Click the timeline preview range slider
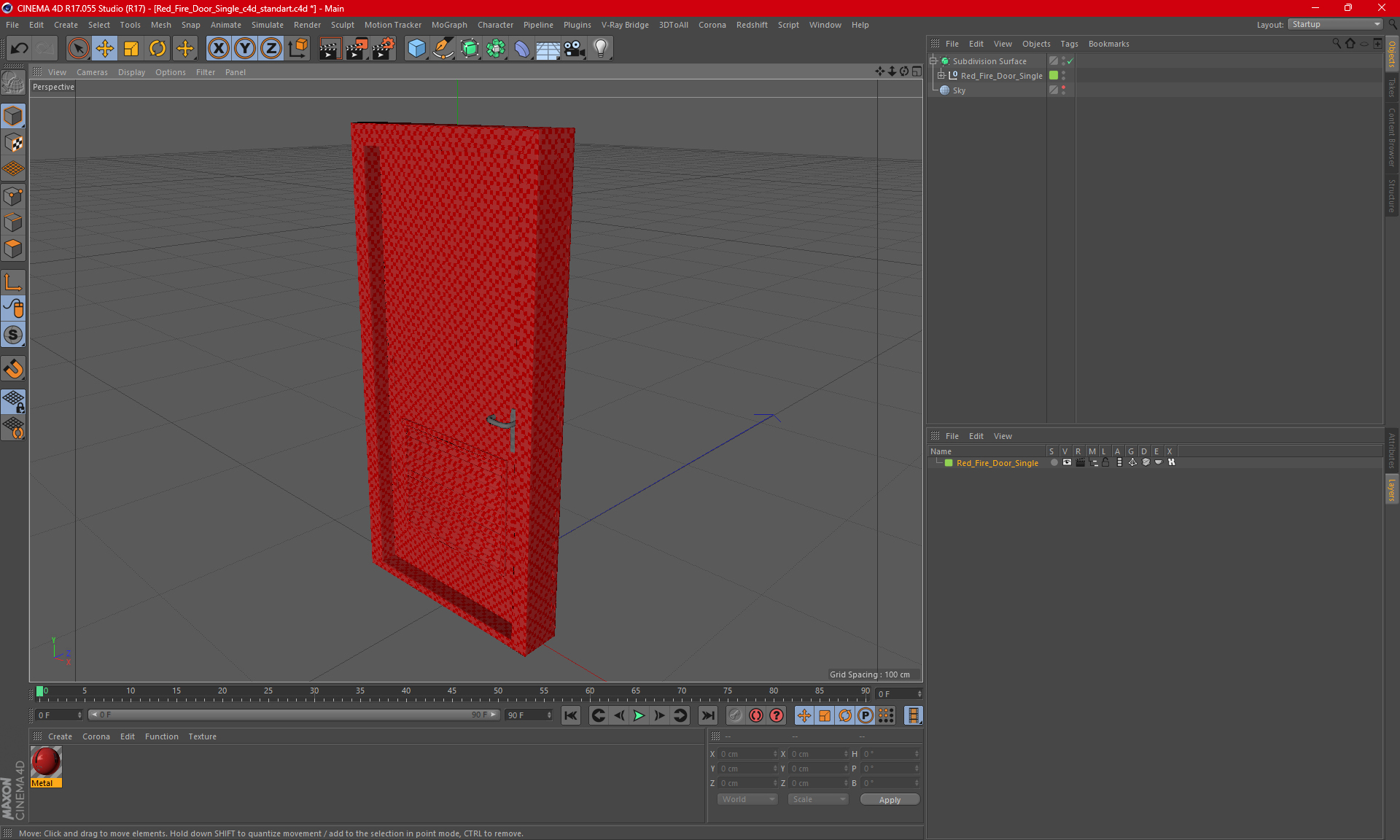 pos(294,715)
